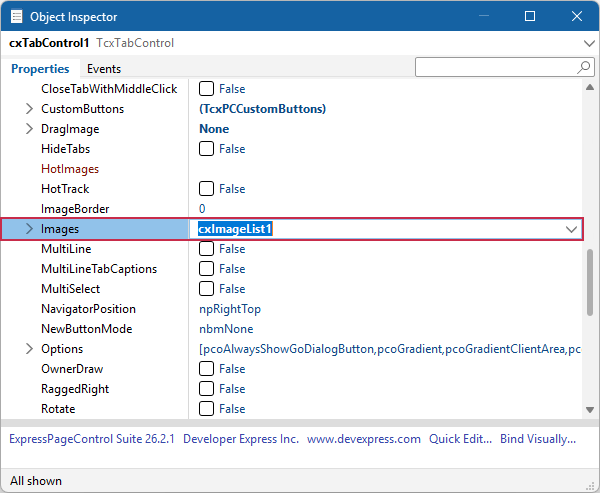Toggle the MultiLine checkbox
The width and height of the screenshot is (600, 493).
point(206,249)
